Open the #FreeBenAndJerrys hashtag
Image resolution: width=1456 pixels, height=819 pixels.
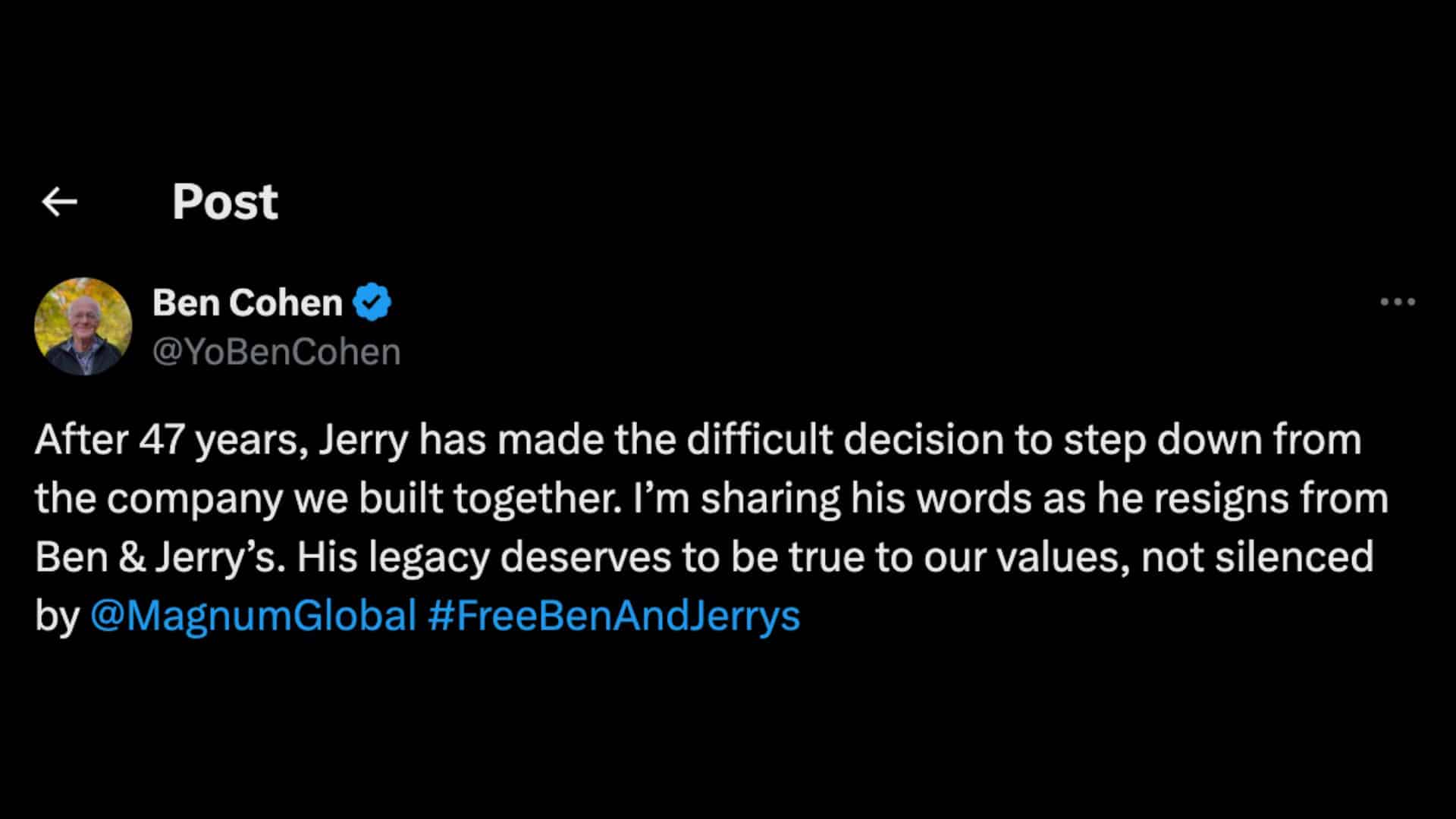coord(613,615)
